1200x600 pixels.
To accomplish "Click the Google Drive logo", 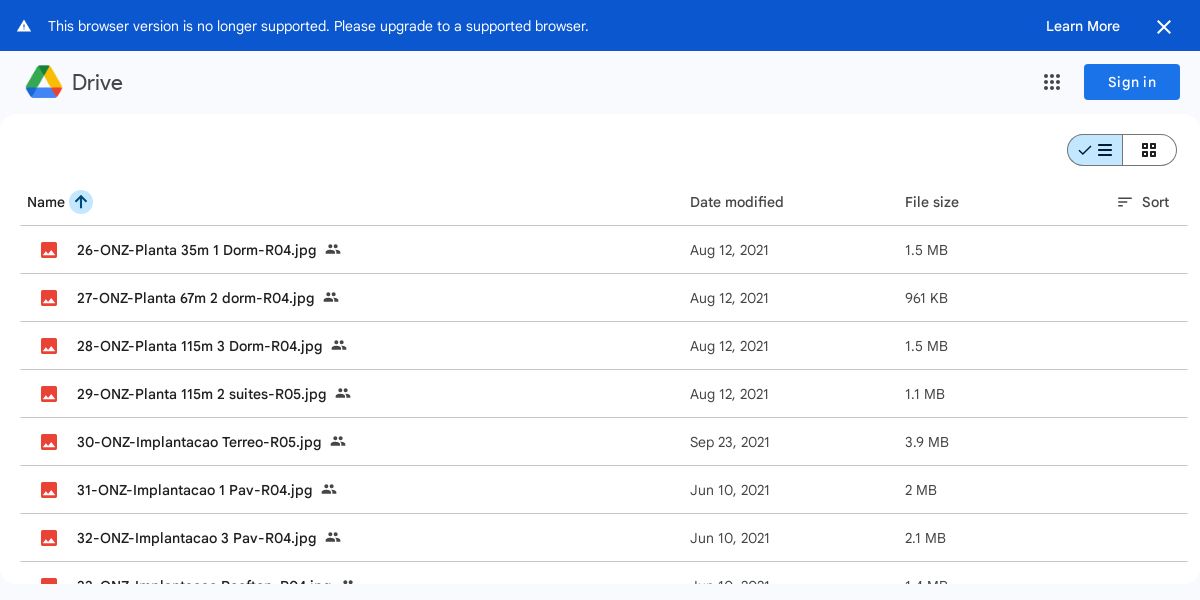I will (44, 82).
